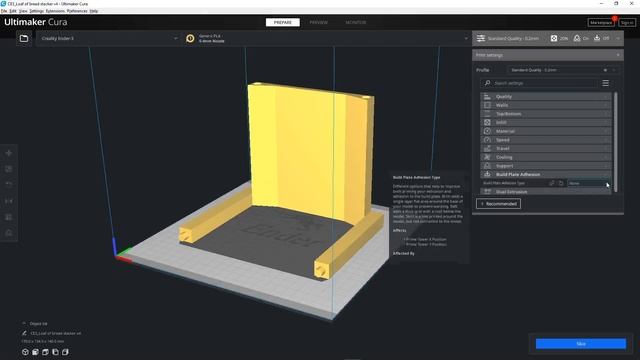Select the Move tool in left toolbar
Image resolution: width=640 pixels, height=360 pixels.
[9, 153]
